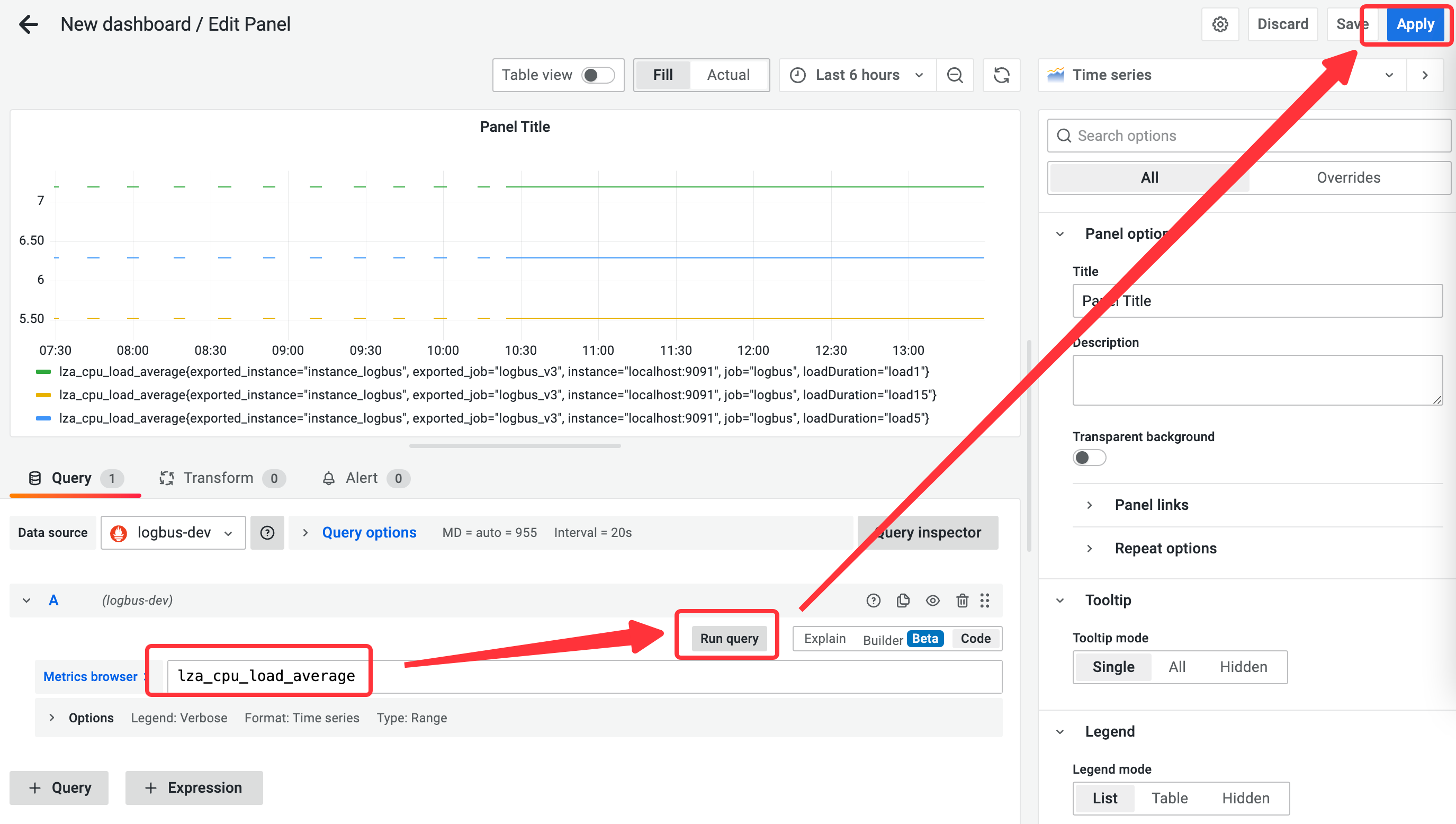Set tooltip mode to Hidden
This screenshot has height=824, width=1456.
coord(1243,667)
